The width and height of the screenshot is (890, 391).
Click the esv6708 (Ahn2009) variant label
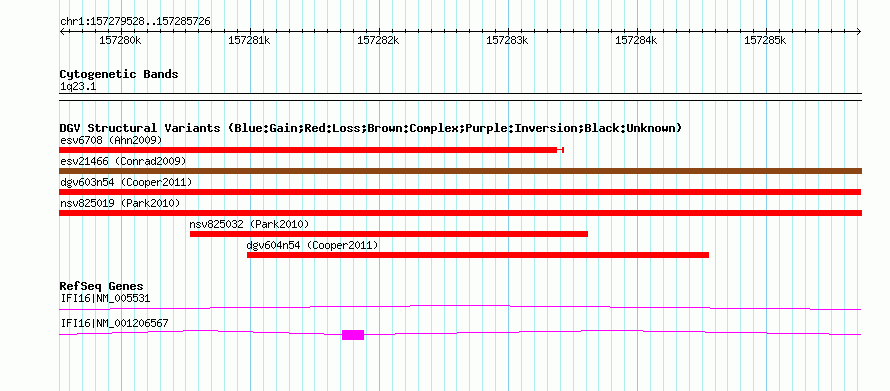coord(111,140)
